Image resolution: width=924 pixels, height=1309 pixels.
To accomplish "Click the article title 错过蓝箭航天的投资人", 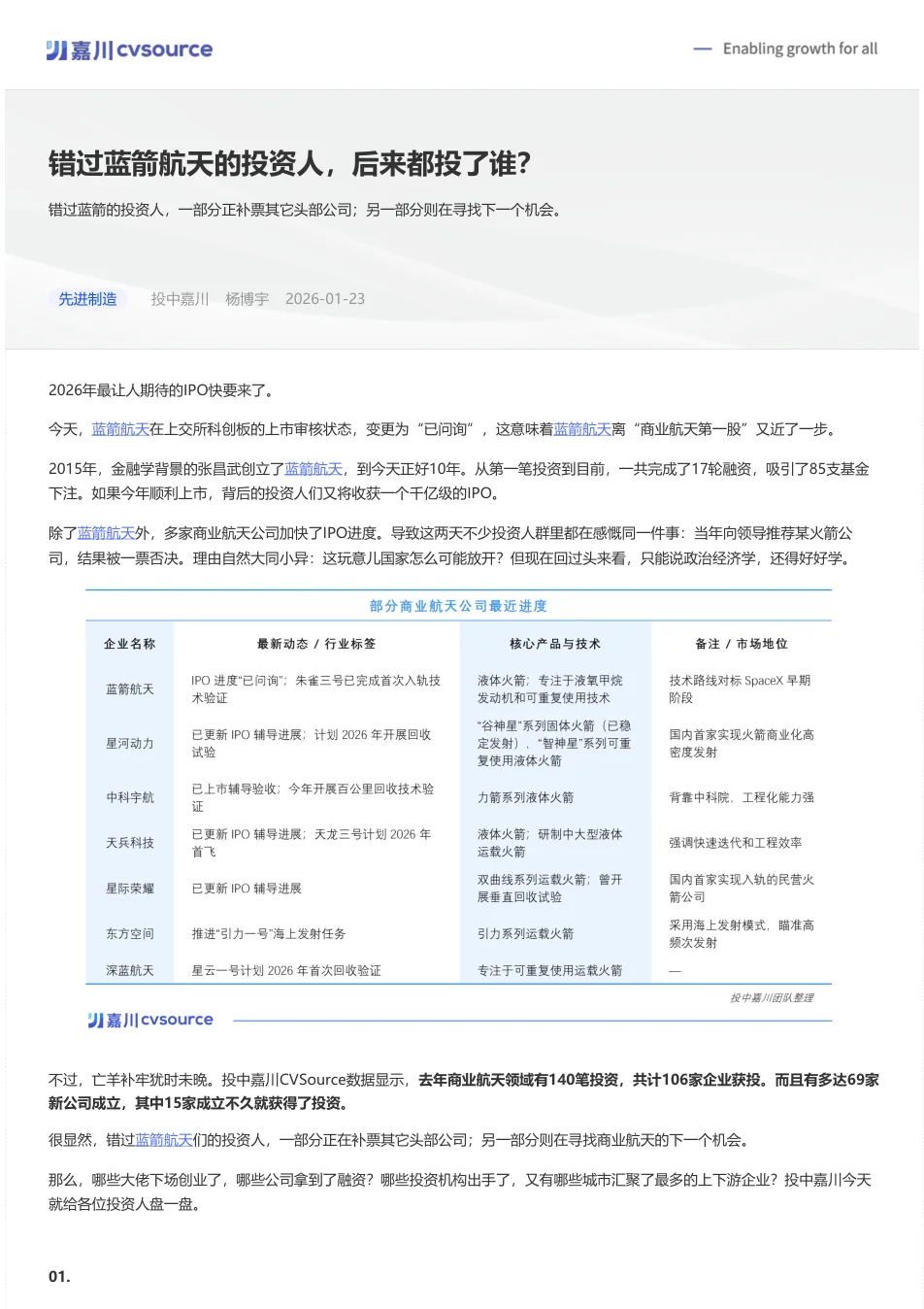I will tap(290, 164).
